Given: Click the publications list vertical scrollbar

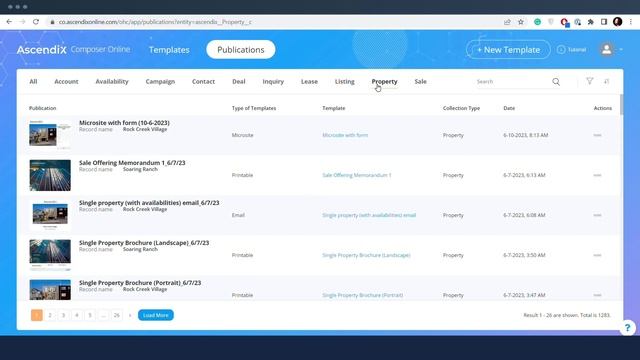Looking at the screenshot, I should click(x=622, y=104).
